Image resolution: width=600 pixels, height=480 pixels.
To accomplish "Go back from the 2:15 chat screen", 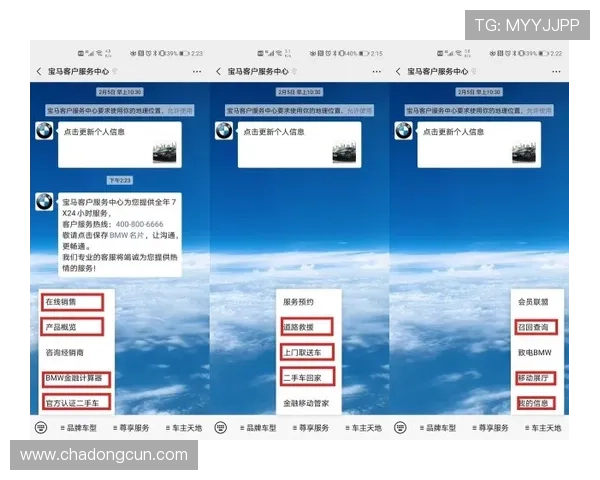I will (x=218, y=71).
